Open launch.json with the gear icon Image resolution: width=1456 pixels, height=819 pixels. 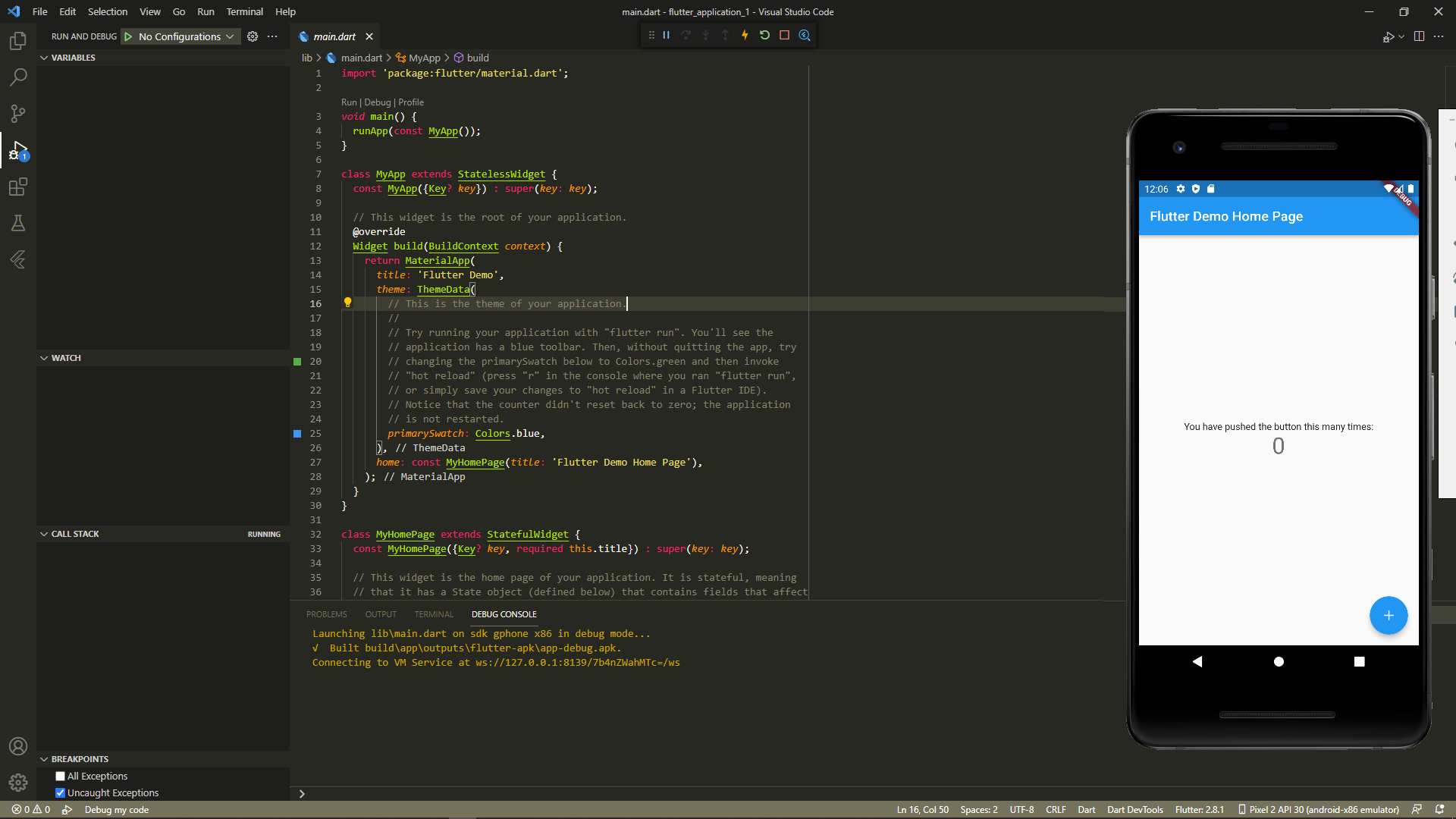(x=253, y=36)
